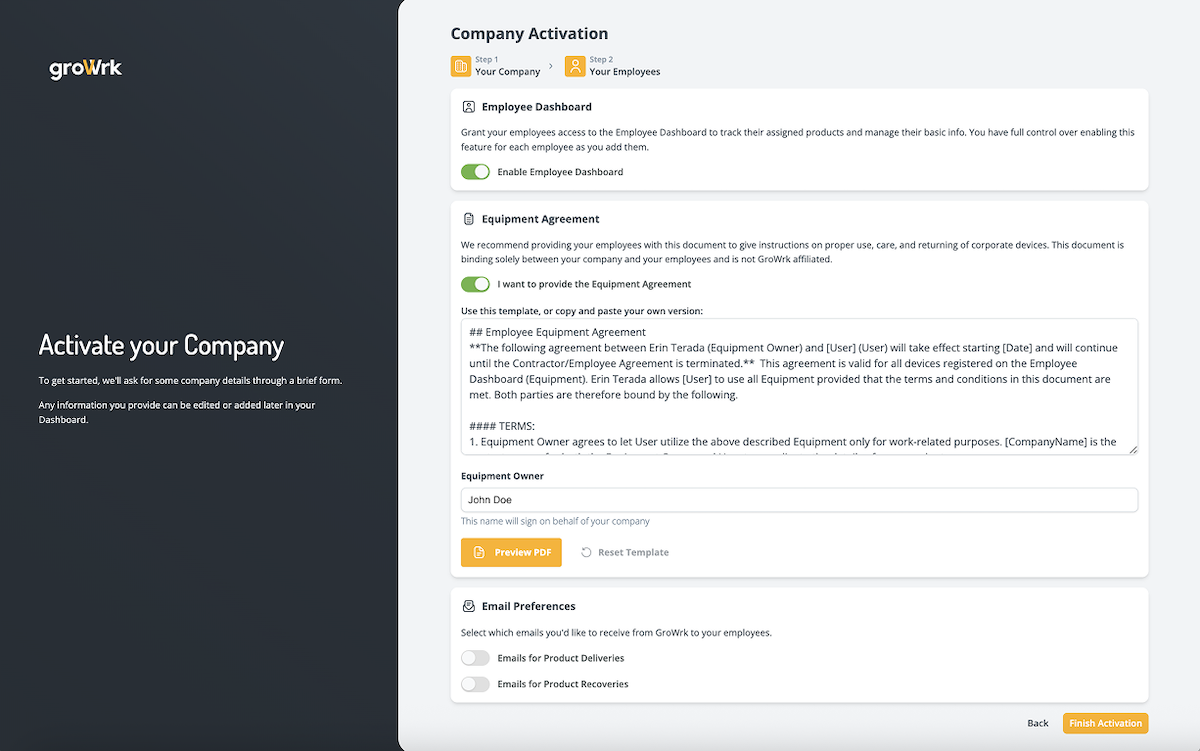Click the Equipment Agreement document icon
The height and width of the screenshot is (751, 1200).
point(470,218)
